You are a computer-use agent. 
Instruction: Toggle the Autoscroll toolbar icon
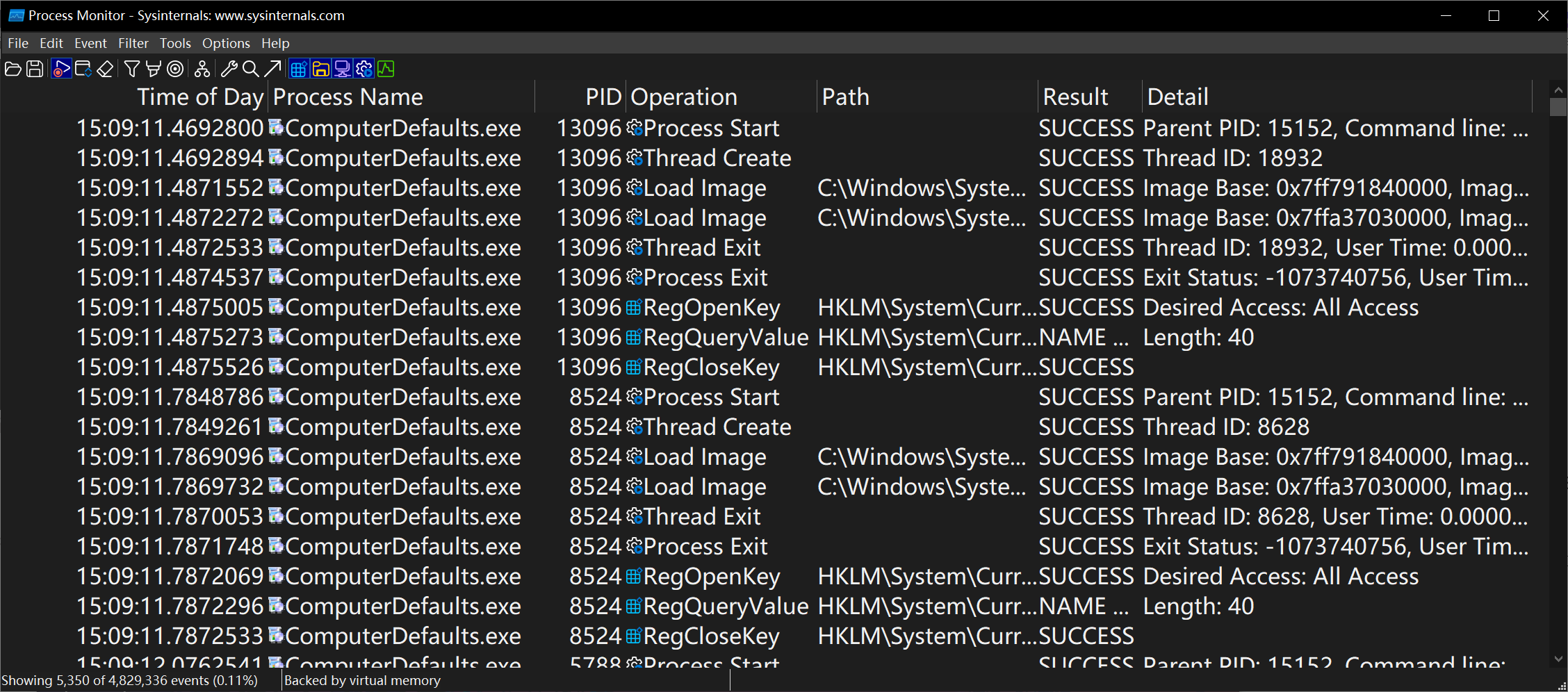[x=83, y=69]
